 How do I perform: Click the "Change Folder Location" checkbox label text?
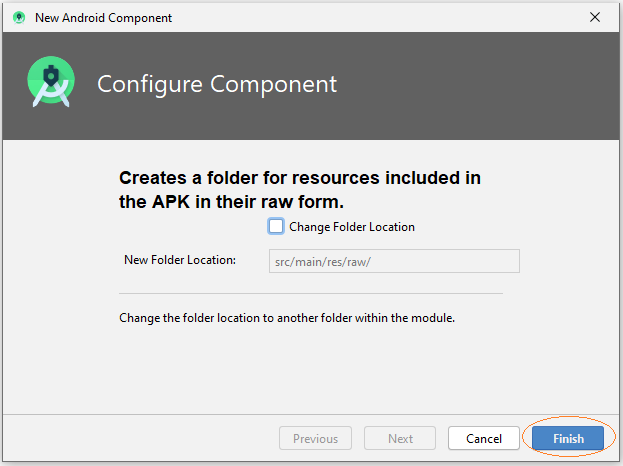click(352, 227)
